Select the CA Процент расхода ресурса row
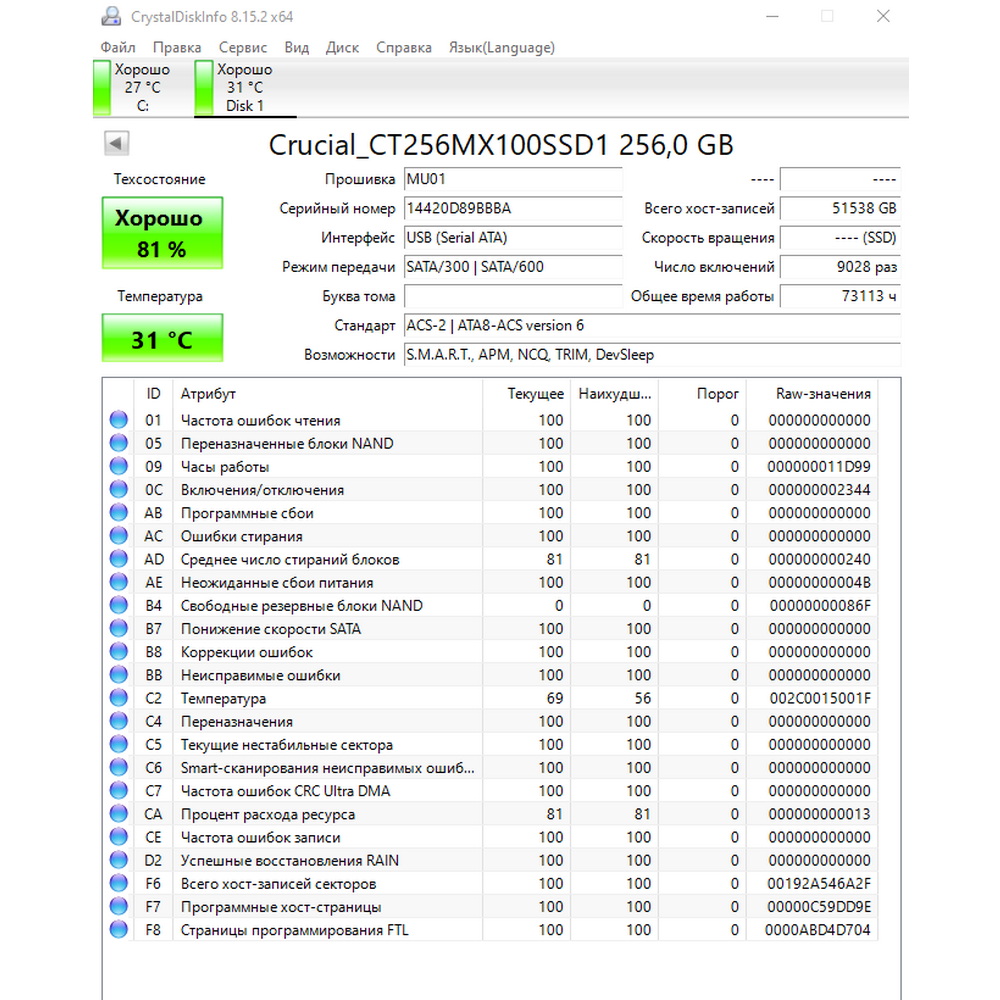1000x1000 pixels. tap(490, 814)
